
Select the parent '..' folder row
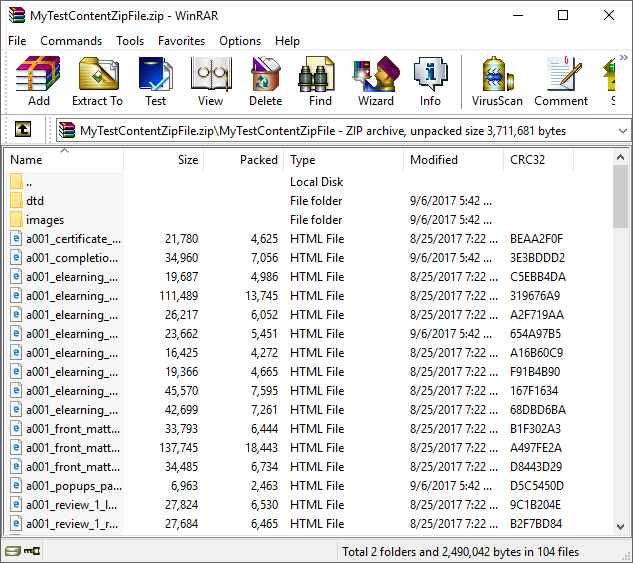(x=308, y=182)
